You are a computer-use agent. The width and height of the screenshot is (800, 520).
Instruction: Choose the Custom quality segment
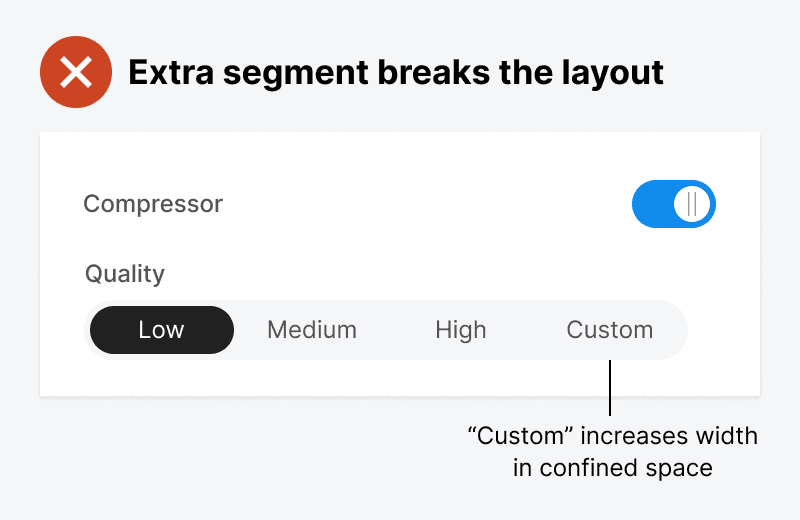tap(609, 330)
